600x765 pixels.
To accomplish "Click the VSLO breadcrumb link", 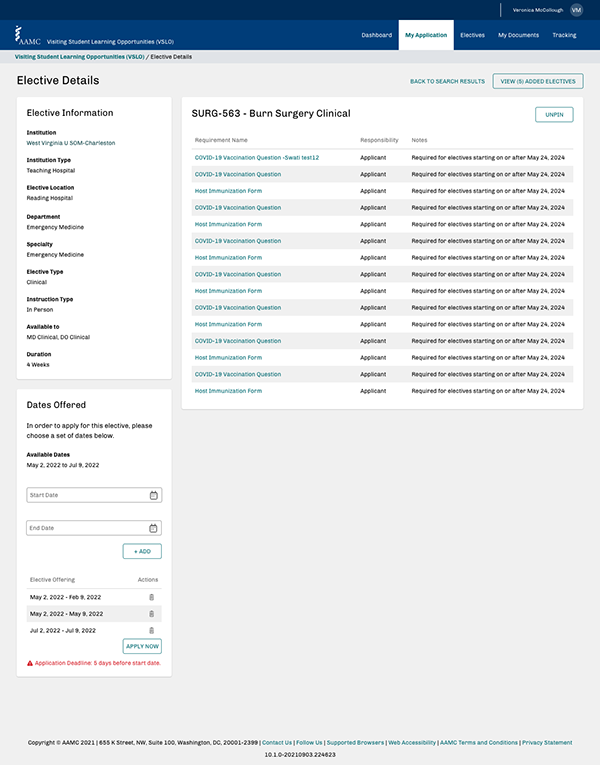I will 80,57.
